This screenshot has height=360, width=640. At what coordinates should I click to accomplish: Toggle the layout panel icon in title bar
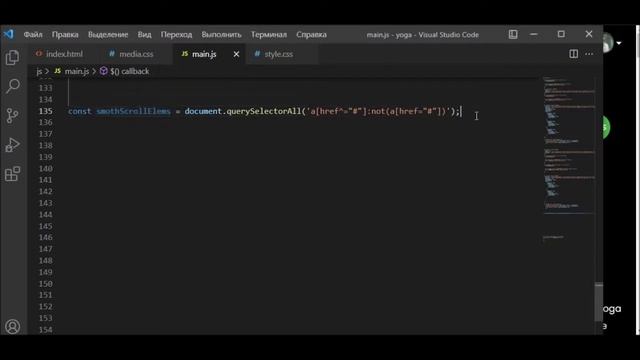point(513,34)
